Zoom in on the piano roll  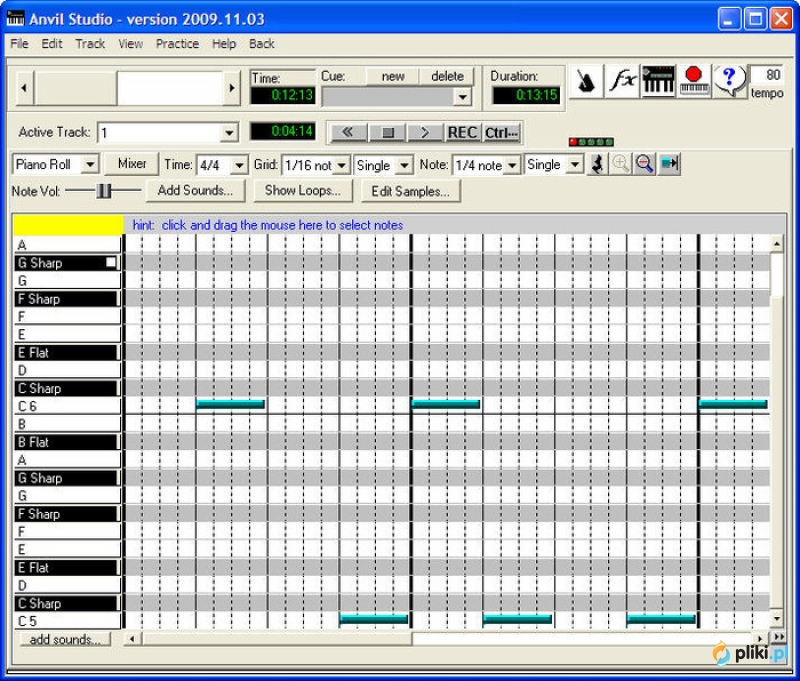(621, 164)
